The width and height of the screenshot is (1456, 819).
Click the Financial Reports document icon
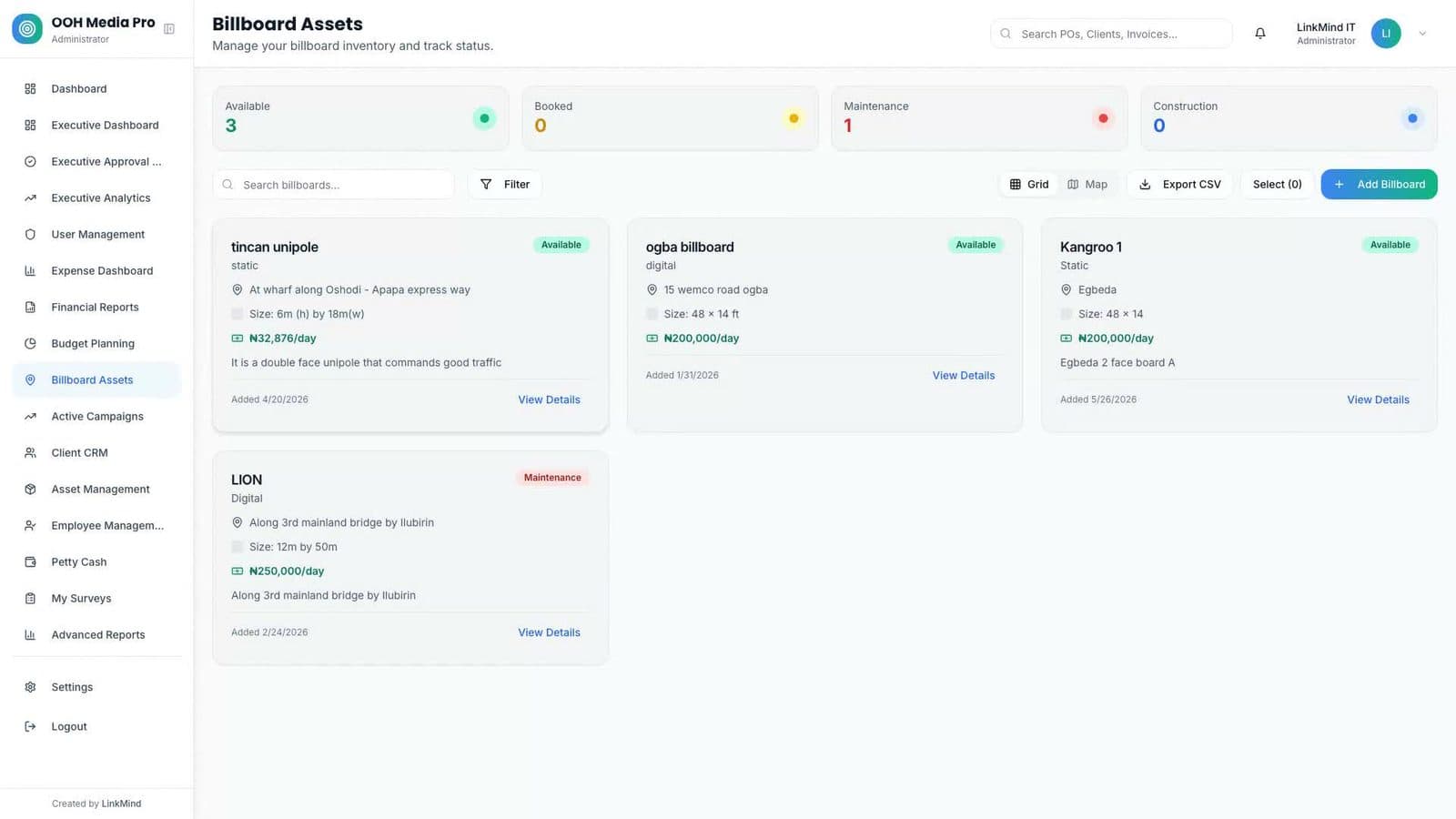pos(30,307)
